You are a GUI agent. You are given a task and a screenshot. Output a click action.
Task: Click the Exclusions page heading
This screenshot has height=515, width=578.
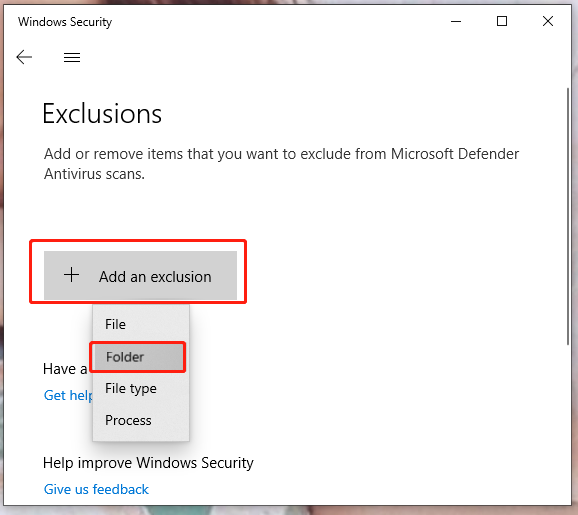pos(102,114)
